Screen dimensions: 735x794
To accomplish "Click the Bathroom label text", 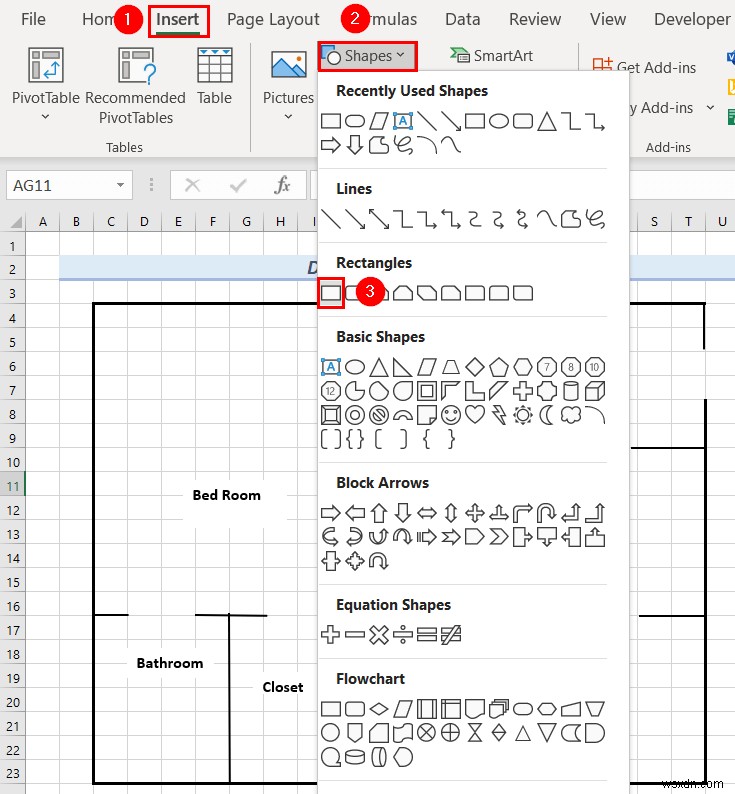I will click(x=170, y=663).
